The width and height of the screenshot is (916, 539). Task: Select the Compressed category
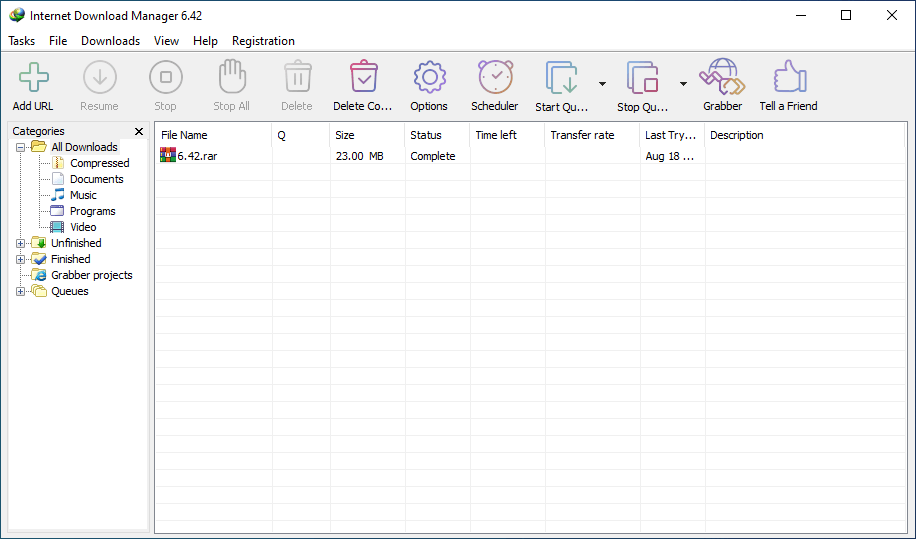(x=99, y=163)
